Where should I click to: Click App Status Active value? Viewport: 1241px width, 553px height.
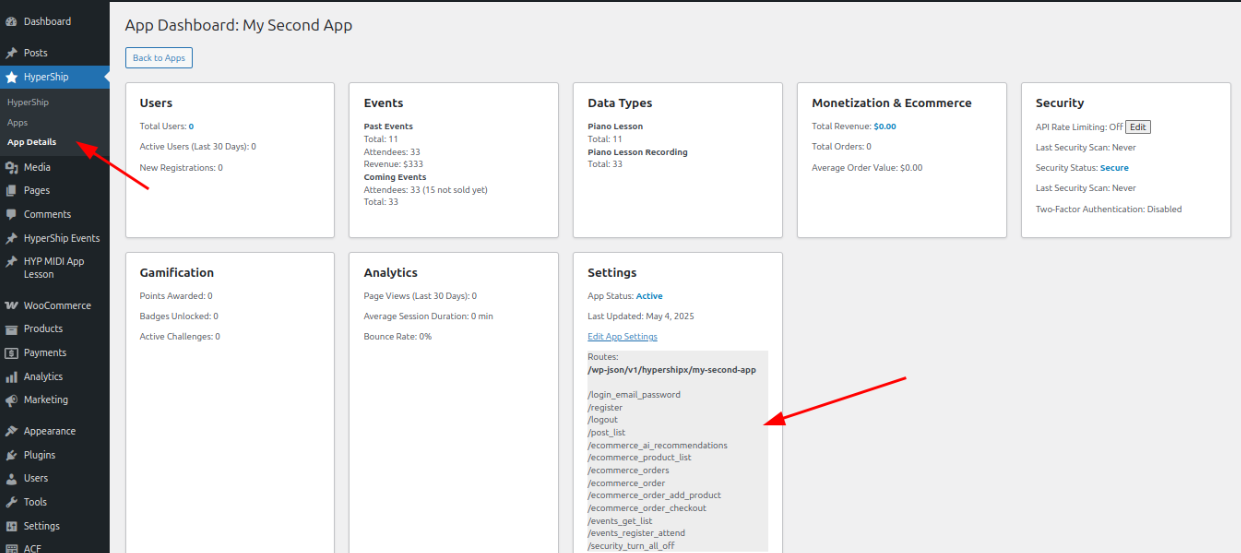coord(649,296)
